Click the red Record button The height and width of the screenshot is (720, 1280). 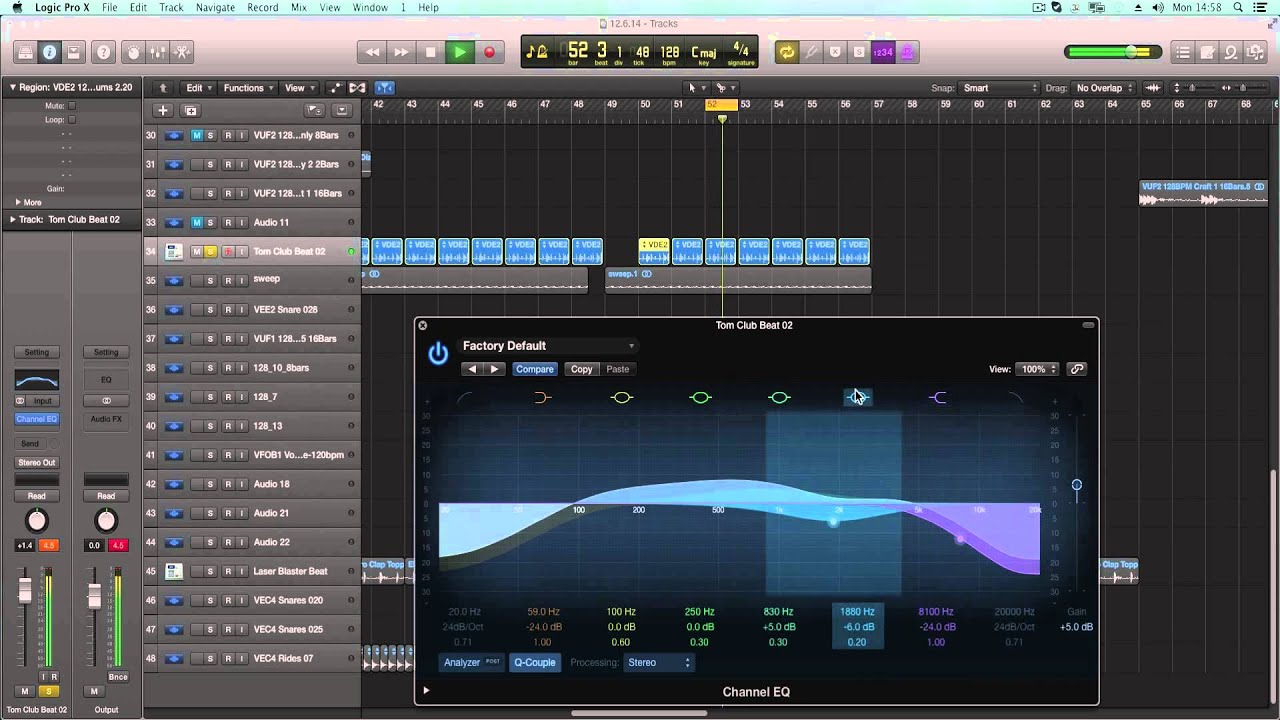[489, 52]
